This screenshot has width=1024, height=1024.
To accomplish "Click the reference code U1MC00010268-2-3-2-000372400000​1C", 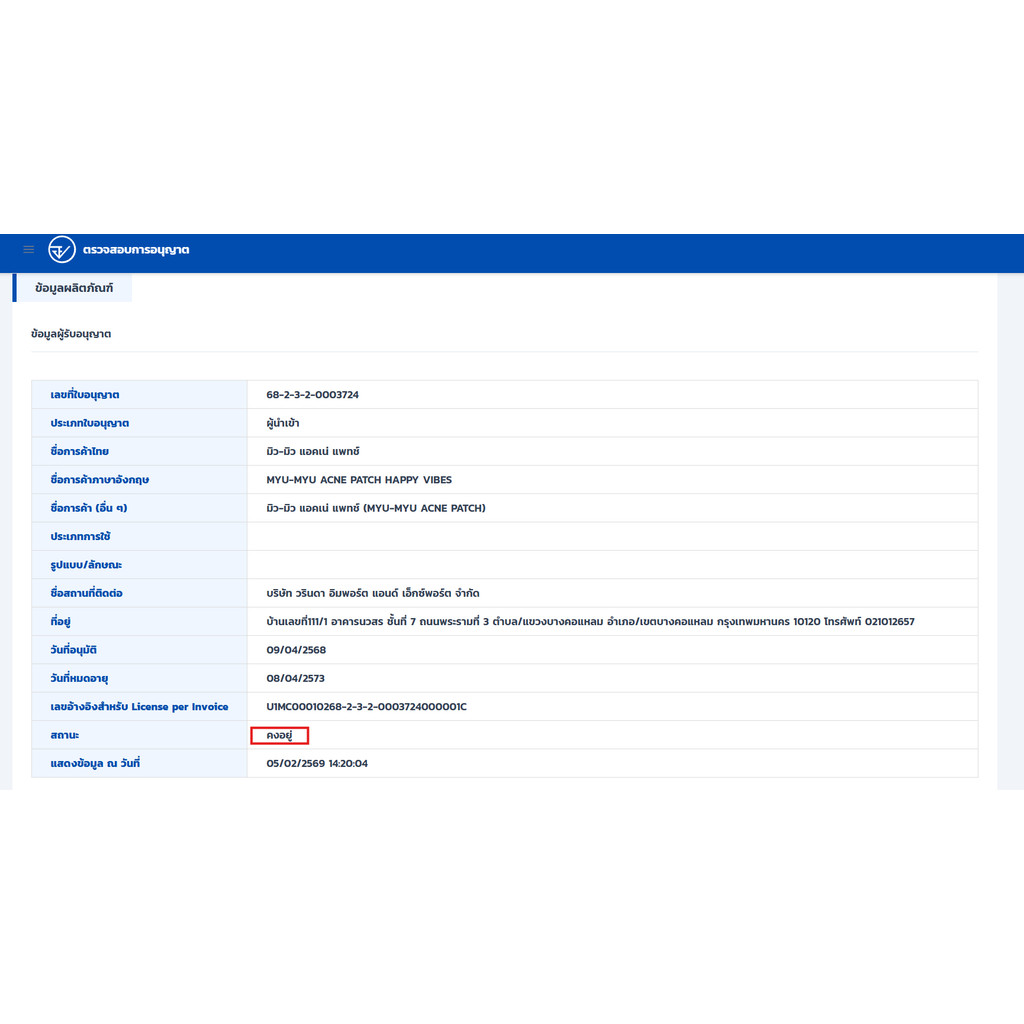I will tap(366, 707).
